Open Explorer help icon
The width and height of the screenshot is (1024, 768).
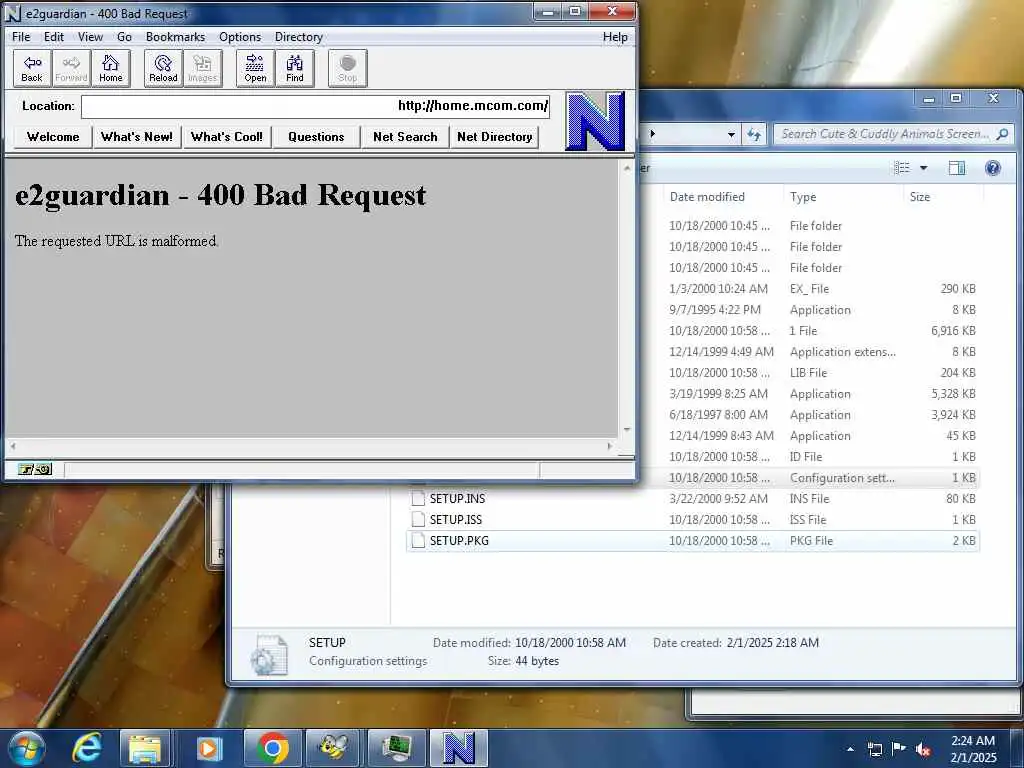point(993,168)
